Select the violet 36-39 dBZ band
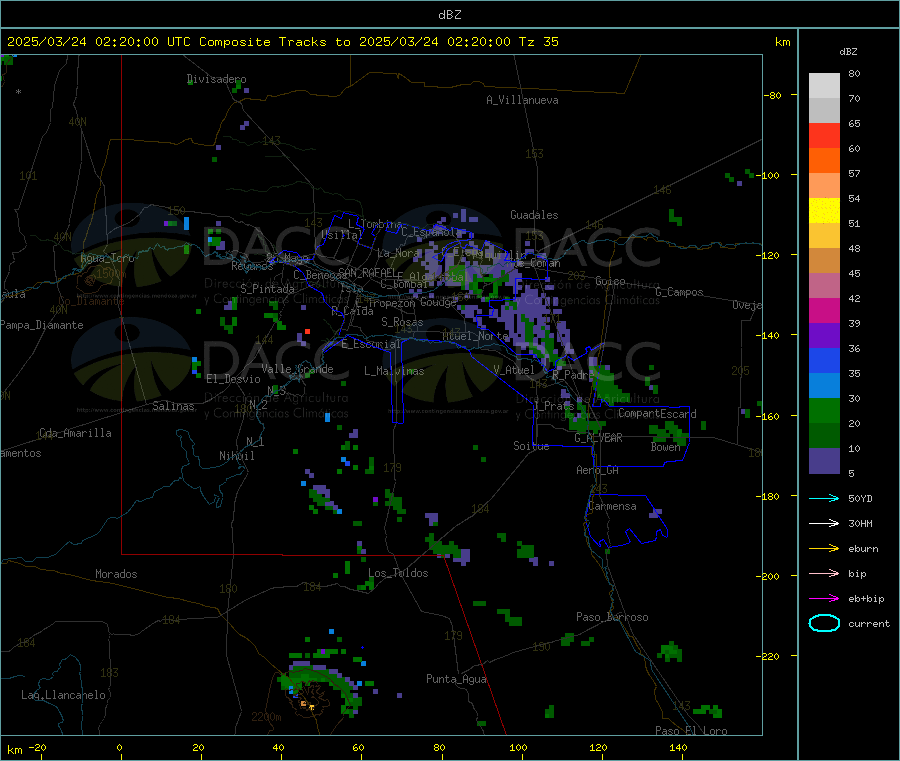This screenshot has width=900, height=761. click(824, 336)
